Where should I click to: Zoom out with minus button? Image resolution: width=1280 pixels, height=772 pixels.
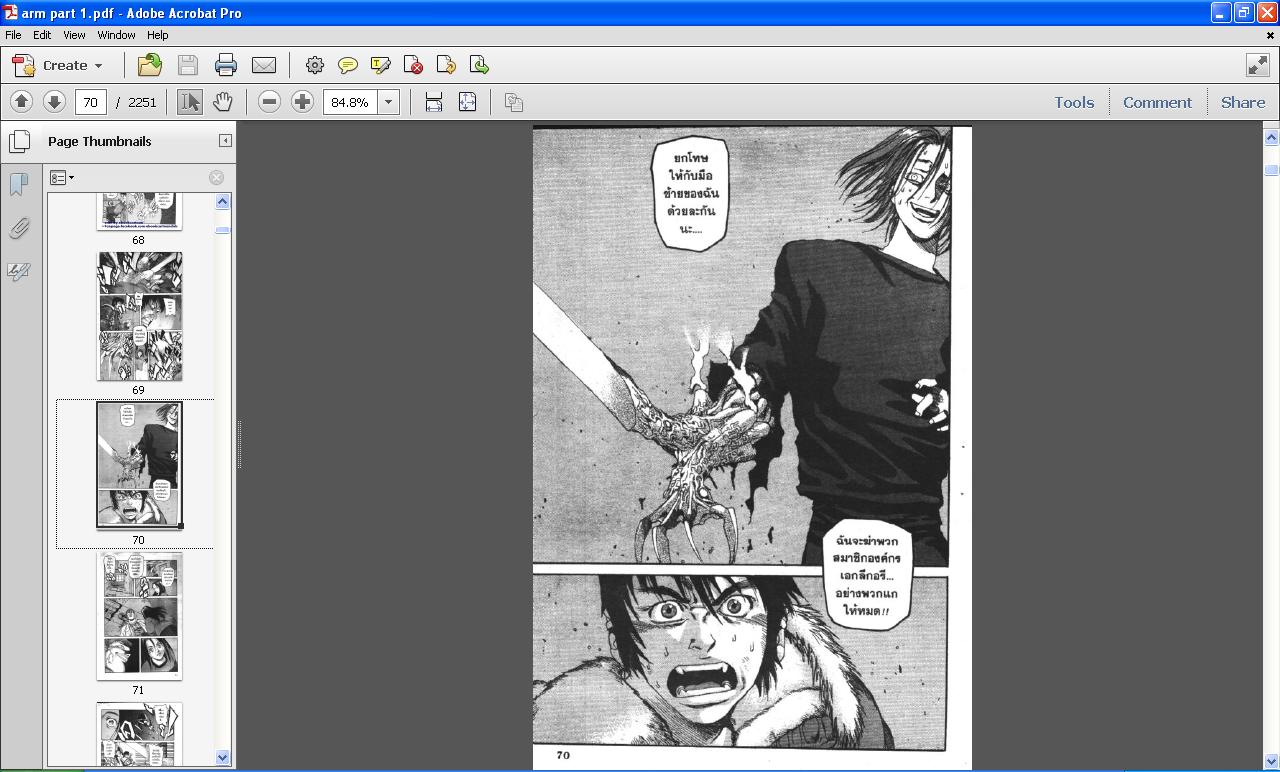click(x=269, y=102)
